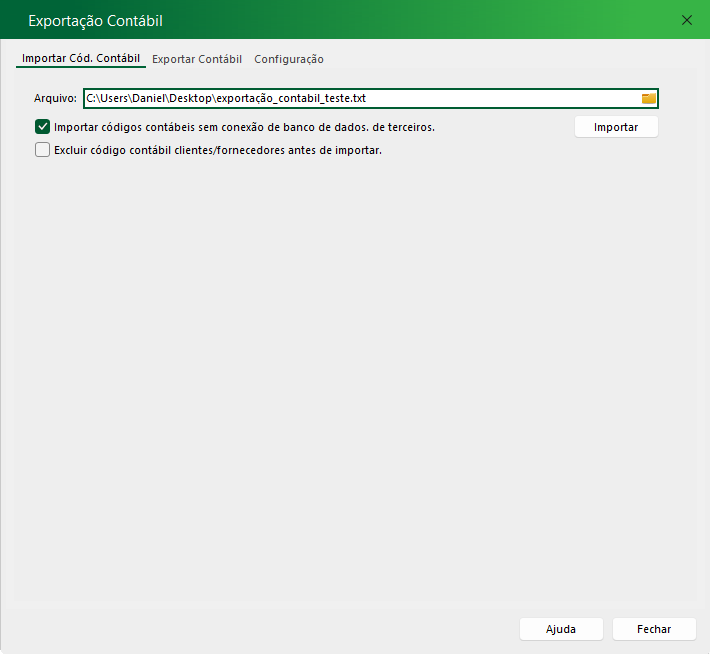Go to the Configuração tab

(288, 59)
